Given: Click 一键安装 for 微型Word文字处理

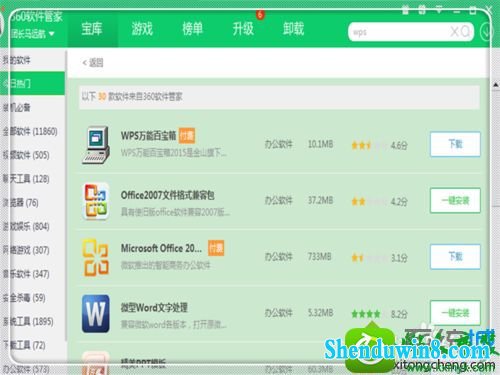Looking at the screenshot, I should tap(455, 313).
